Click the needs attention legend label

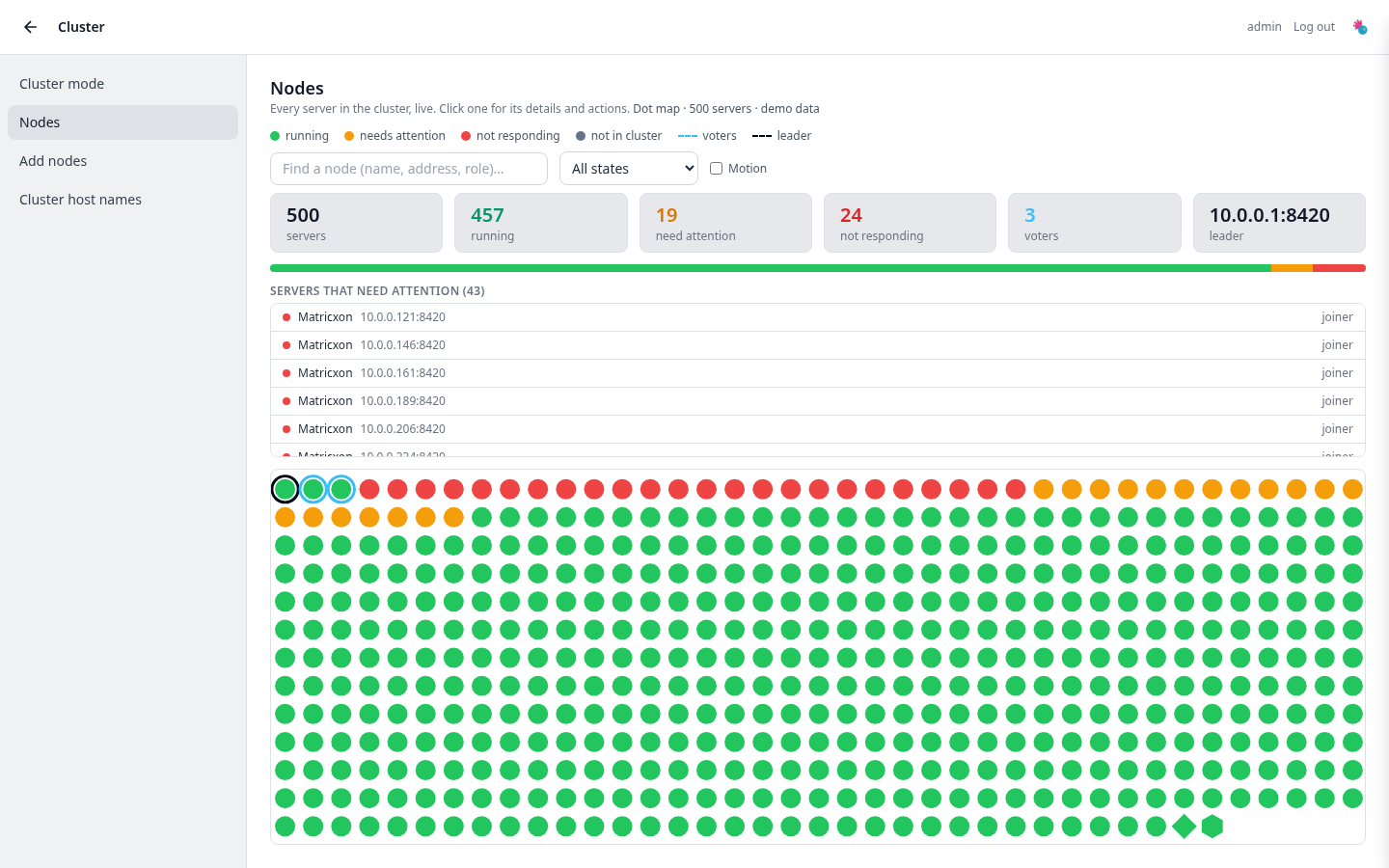[402, 136]
